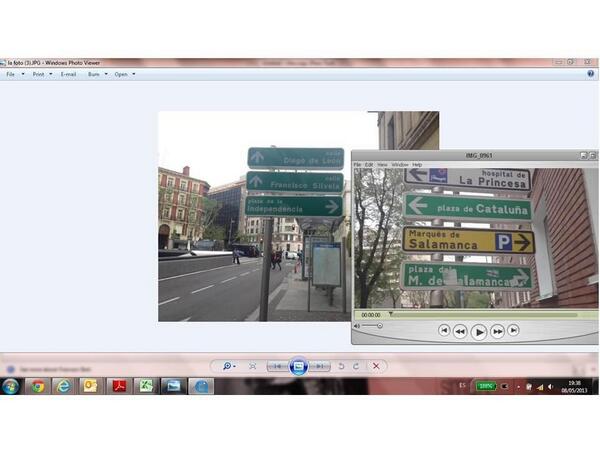Click E-mail in Photo Viewer toolbar

(x=68, y=74)
